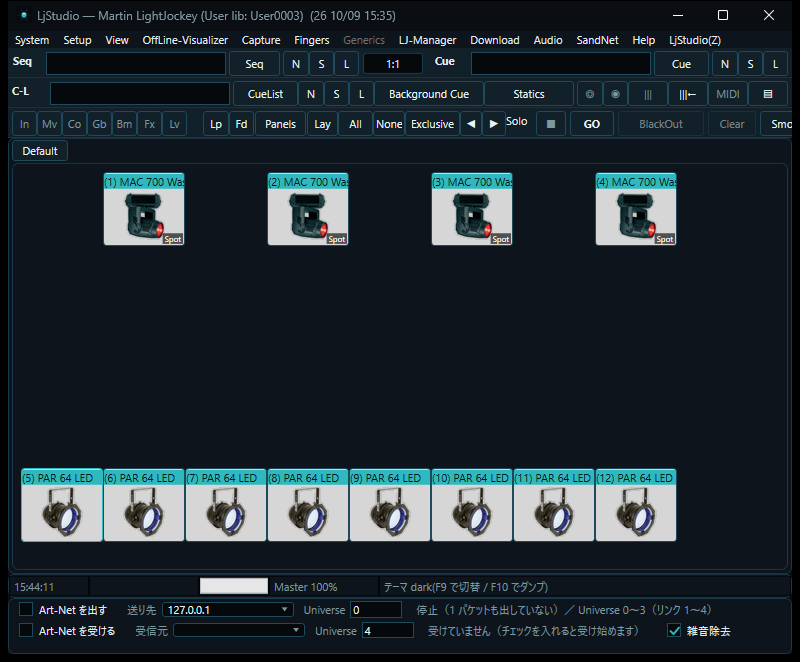Select fixture (6) PAR 64 LED
The width and height of the screenshot is (800, 662).
pyautogui.click(x=144, y=505)
